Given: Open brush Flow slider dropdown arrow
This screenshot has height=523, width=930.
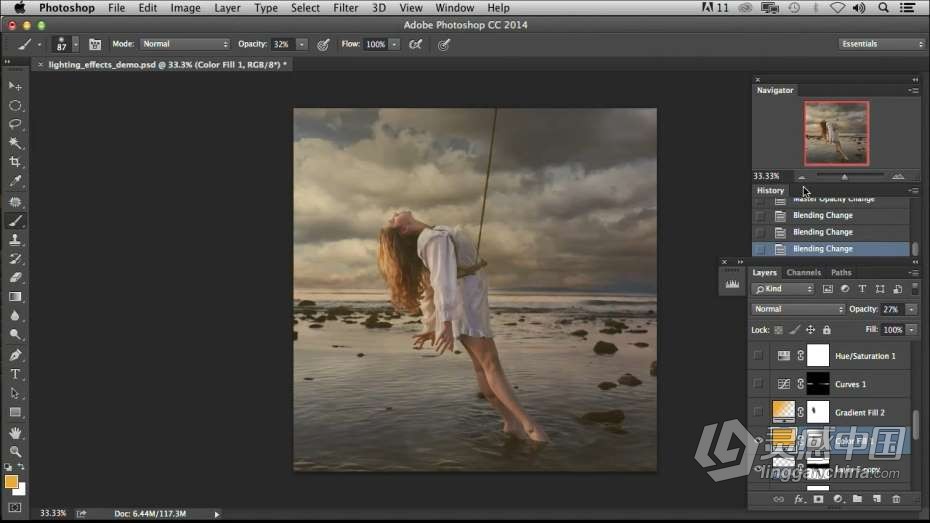Looking at the screenshot, I should pos(394,44).
